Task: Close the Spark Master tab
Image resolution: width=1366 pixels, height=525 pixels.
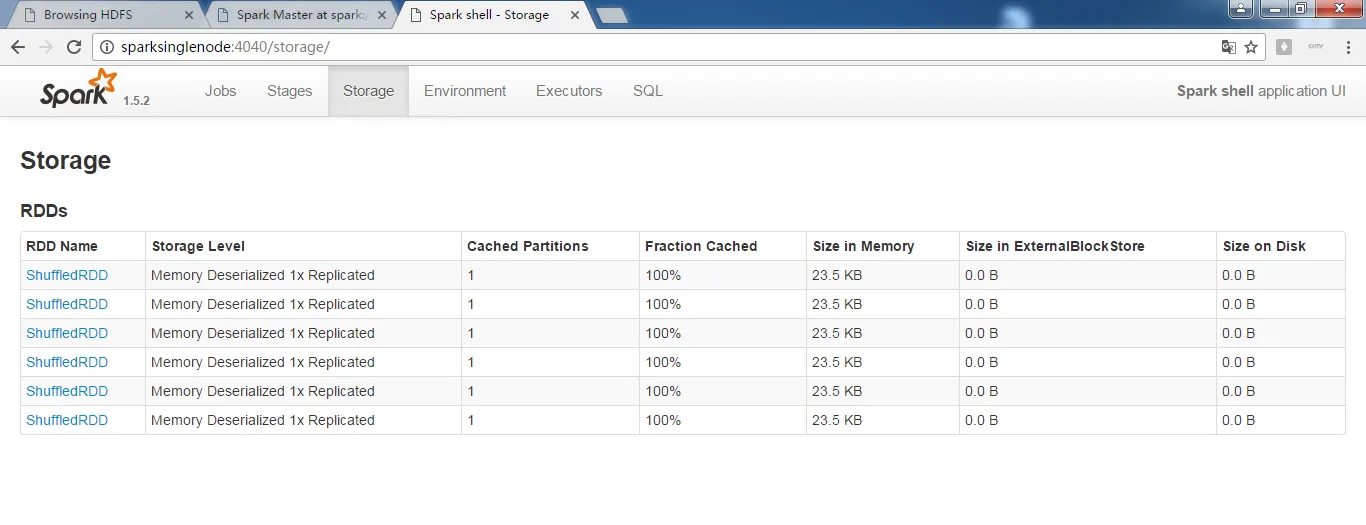Action: [x=382, y=15]
